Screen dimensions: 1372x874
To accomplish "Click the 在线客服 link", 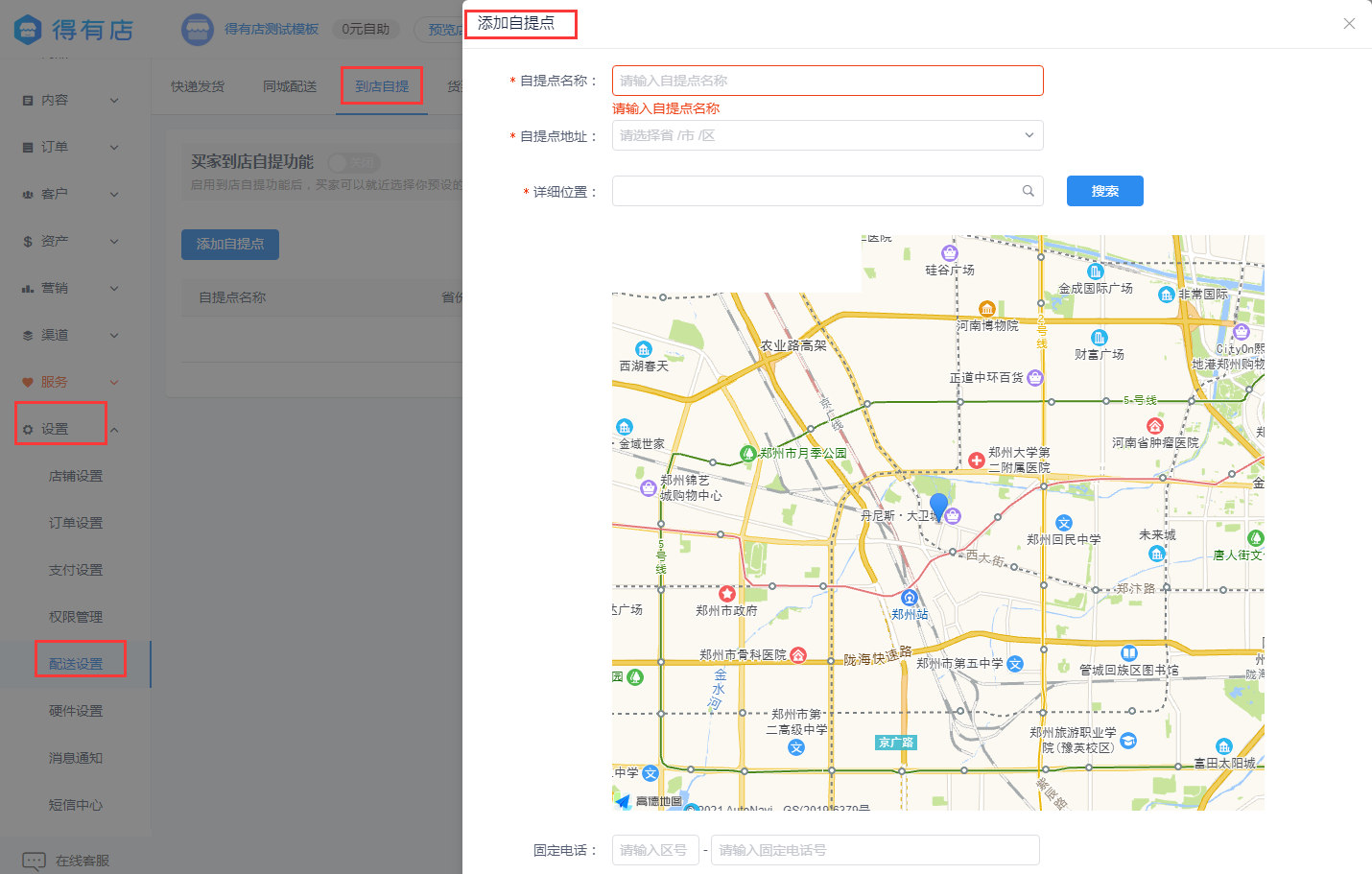I will click(83, 861).
